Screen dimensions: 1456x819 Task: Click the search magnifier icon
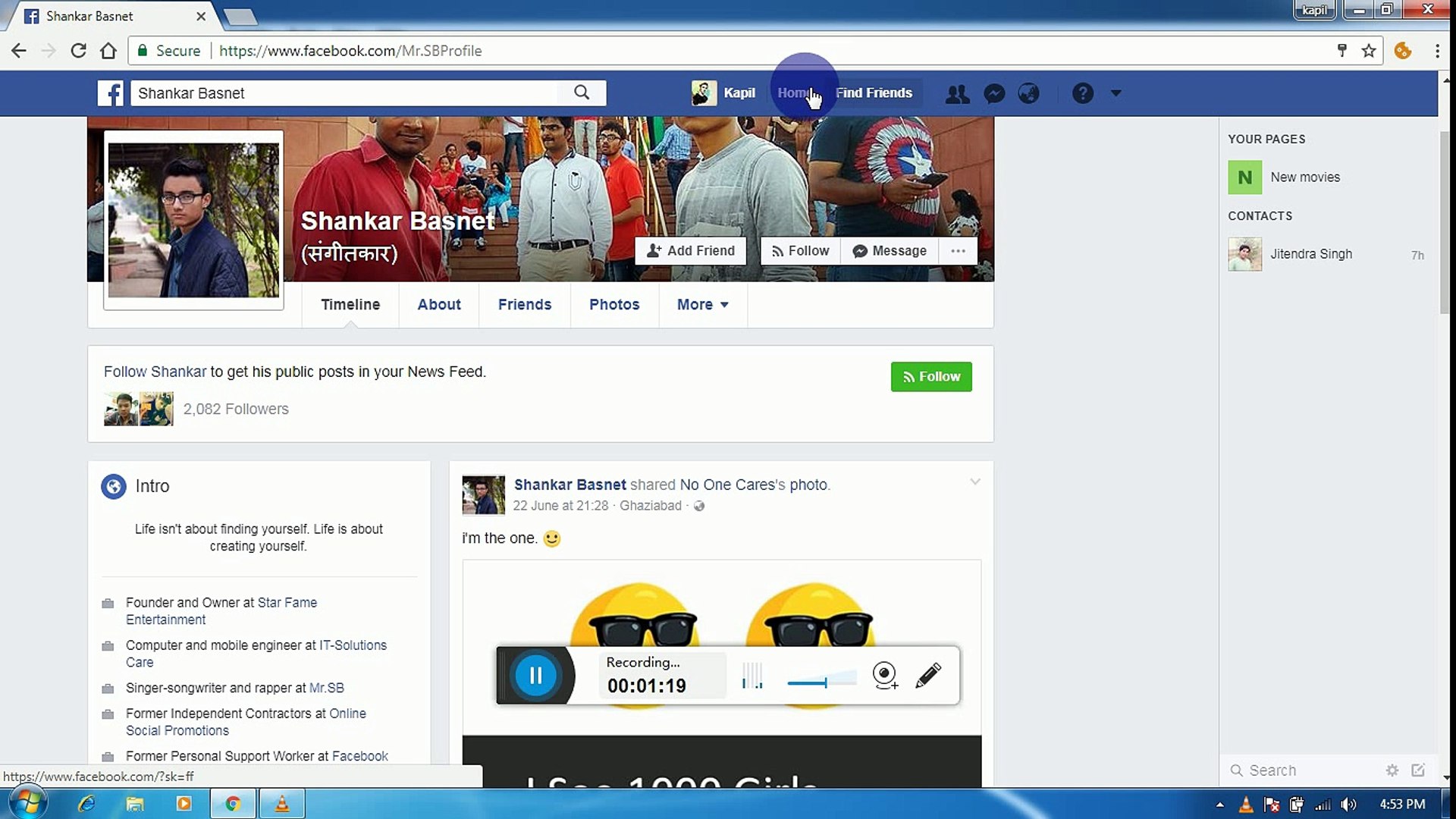(582, 93)
